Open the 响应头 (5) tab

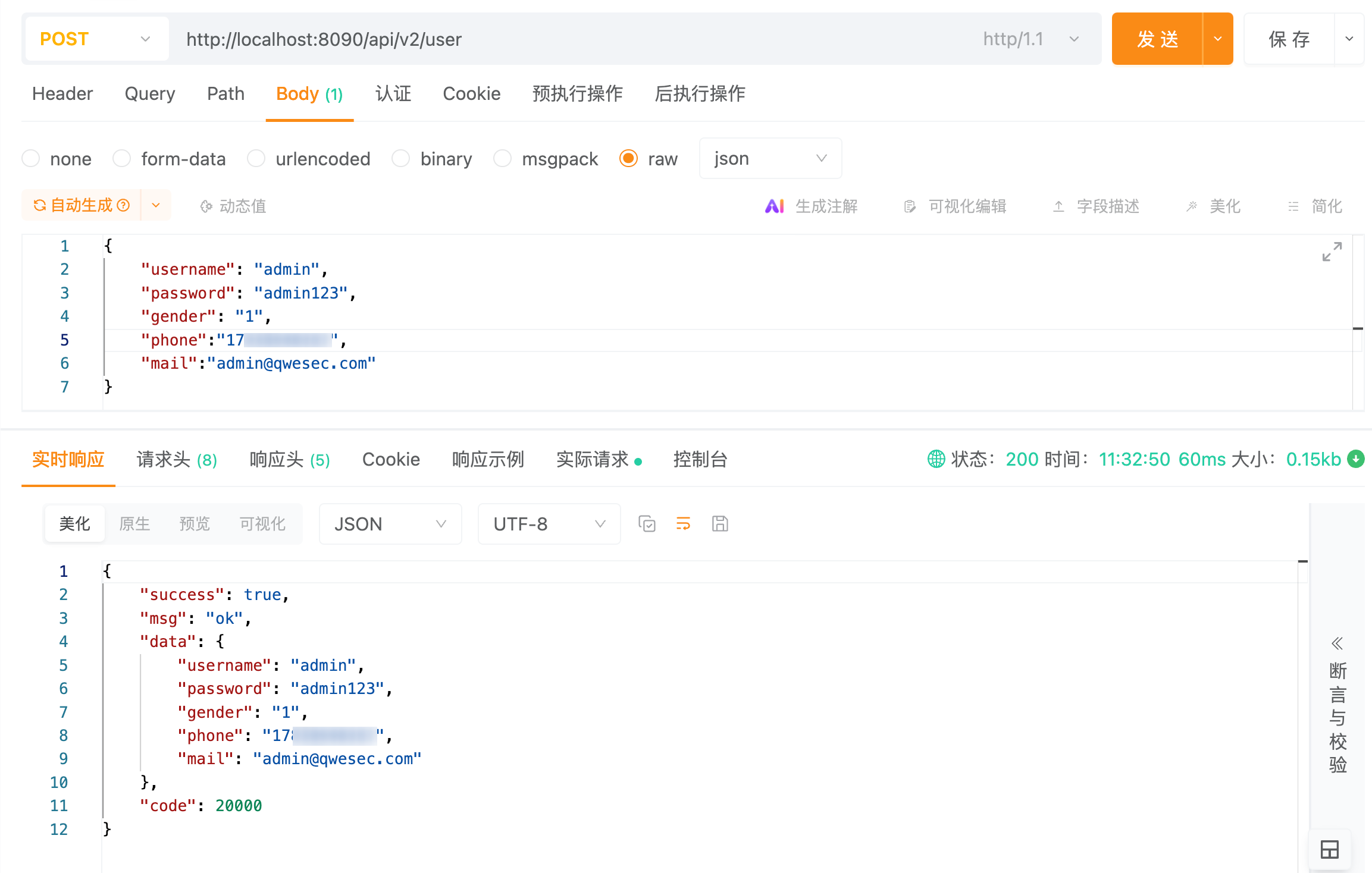pyautogui.click(x=290, y=460)
